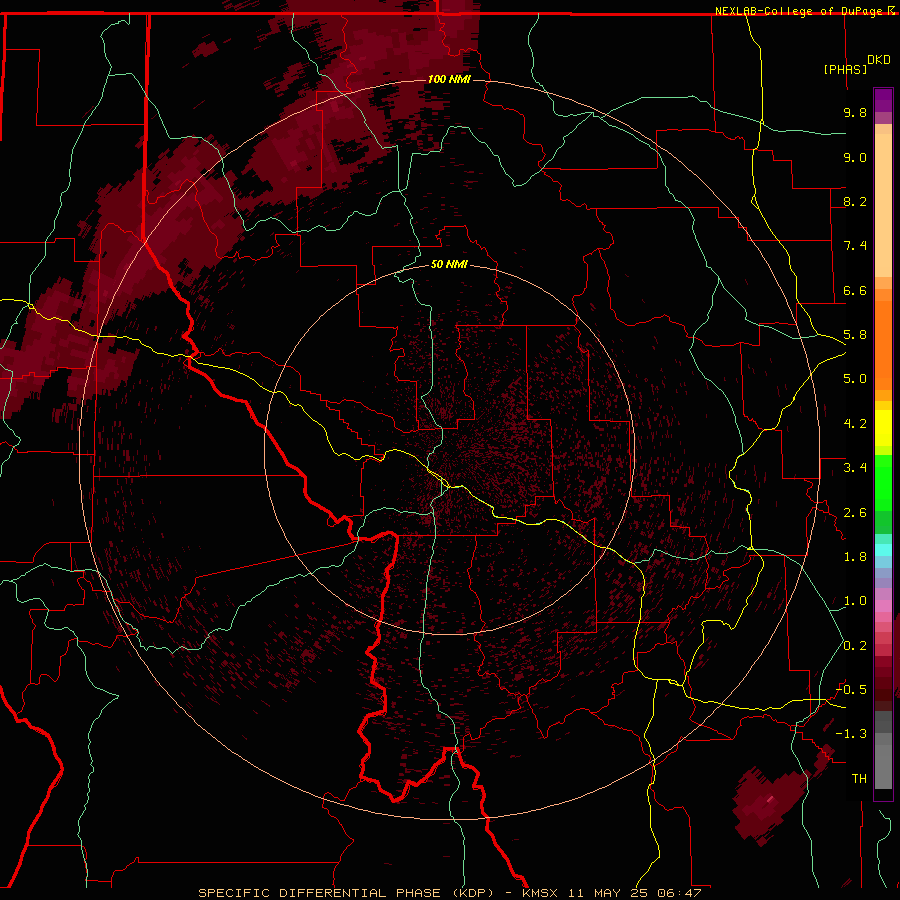Image resolution: width=900 pixels, height=900 pixels.
Task: Click the bright green swatch on the color scale
Action: 883,482
